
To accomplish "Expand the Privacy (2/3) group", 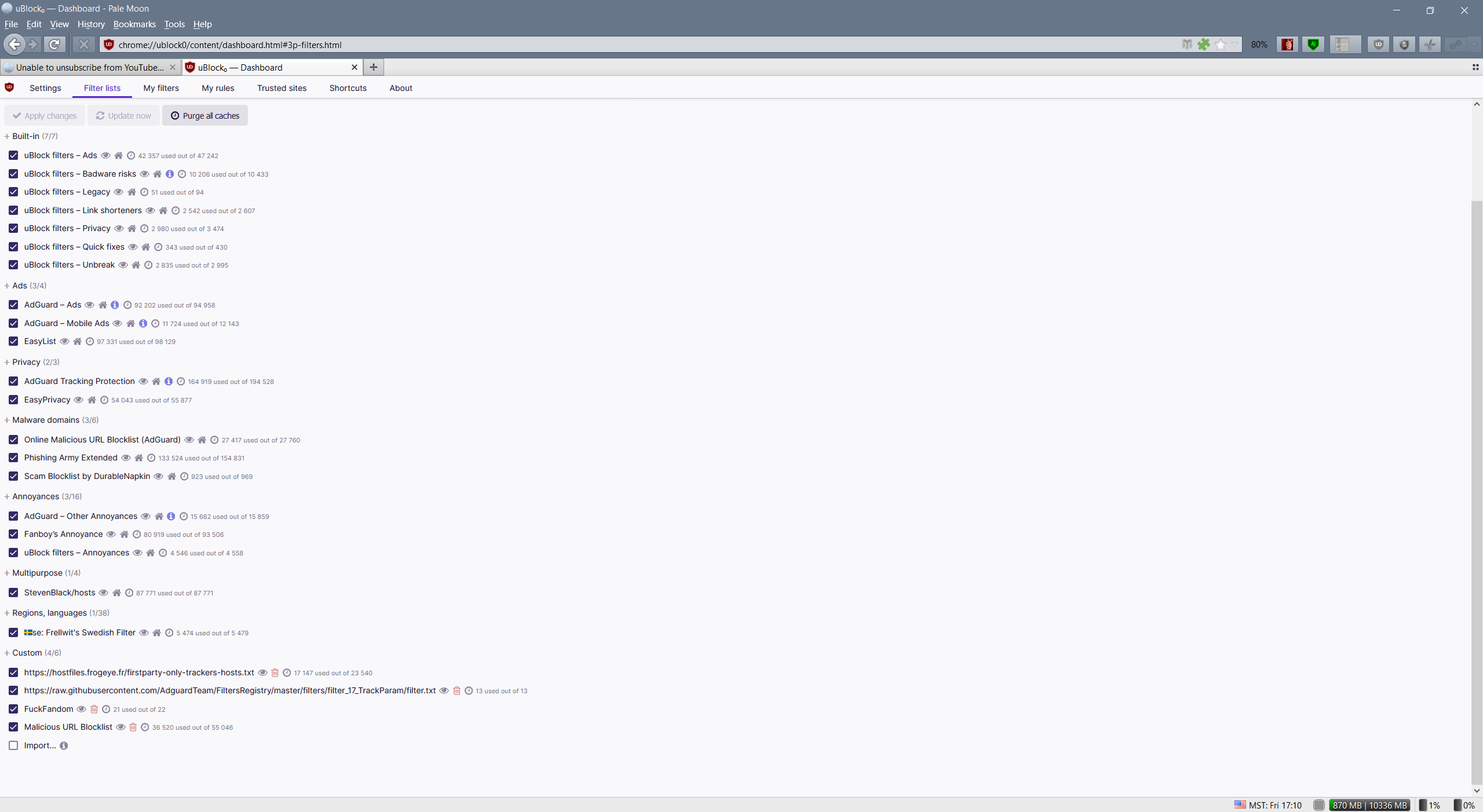I will click(x=7, y=363).
